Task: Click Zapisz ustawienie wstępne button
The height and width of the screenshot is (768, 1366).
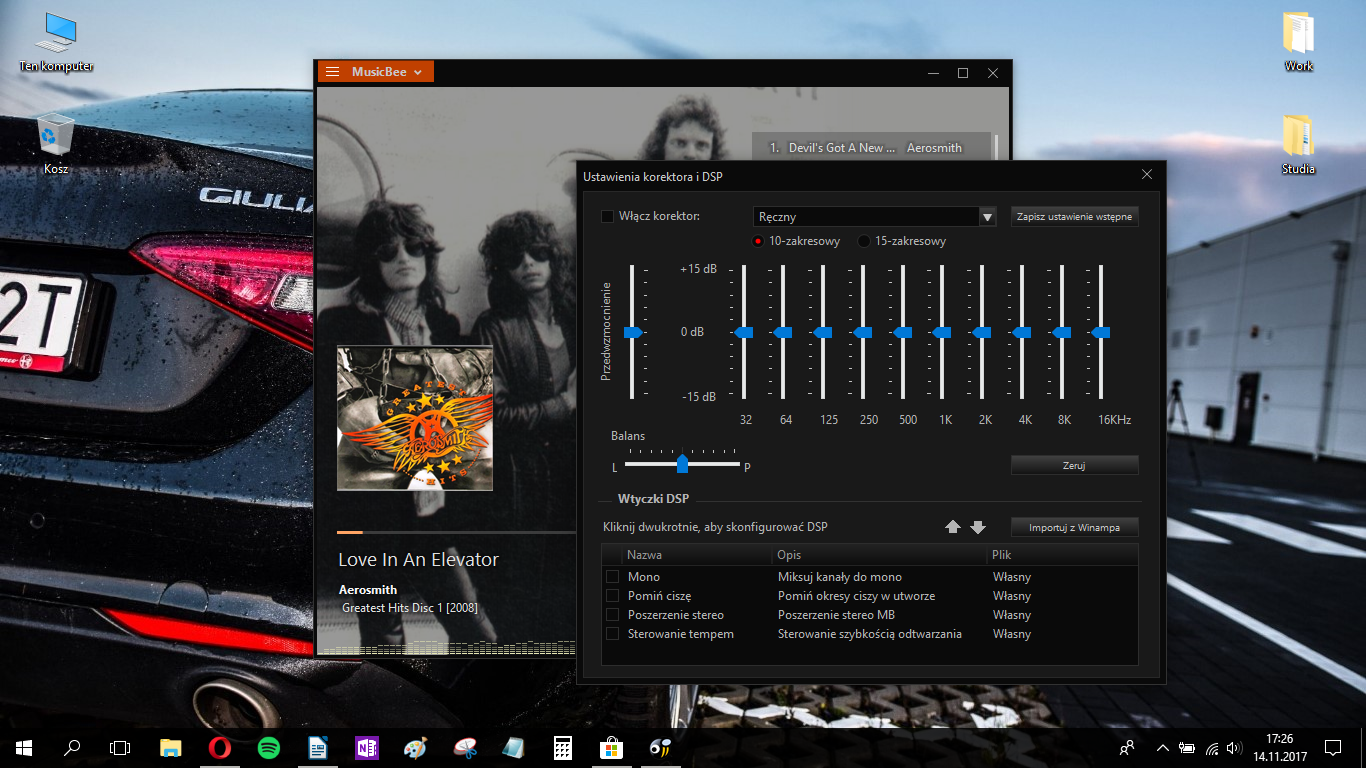Action: [1074, 217]
